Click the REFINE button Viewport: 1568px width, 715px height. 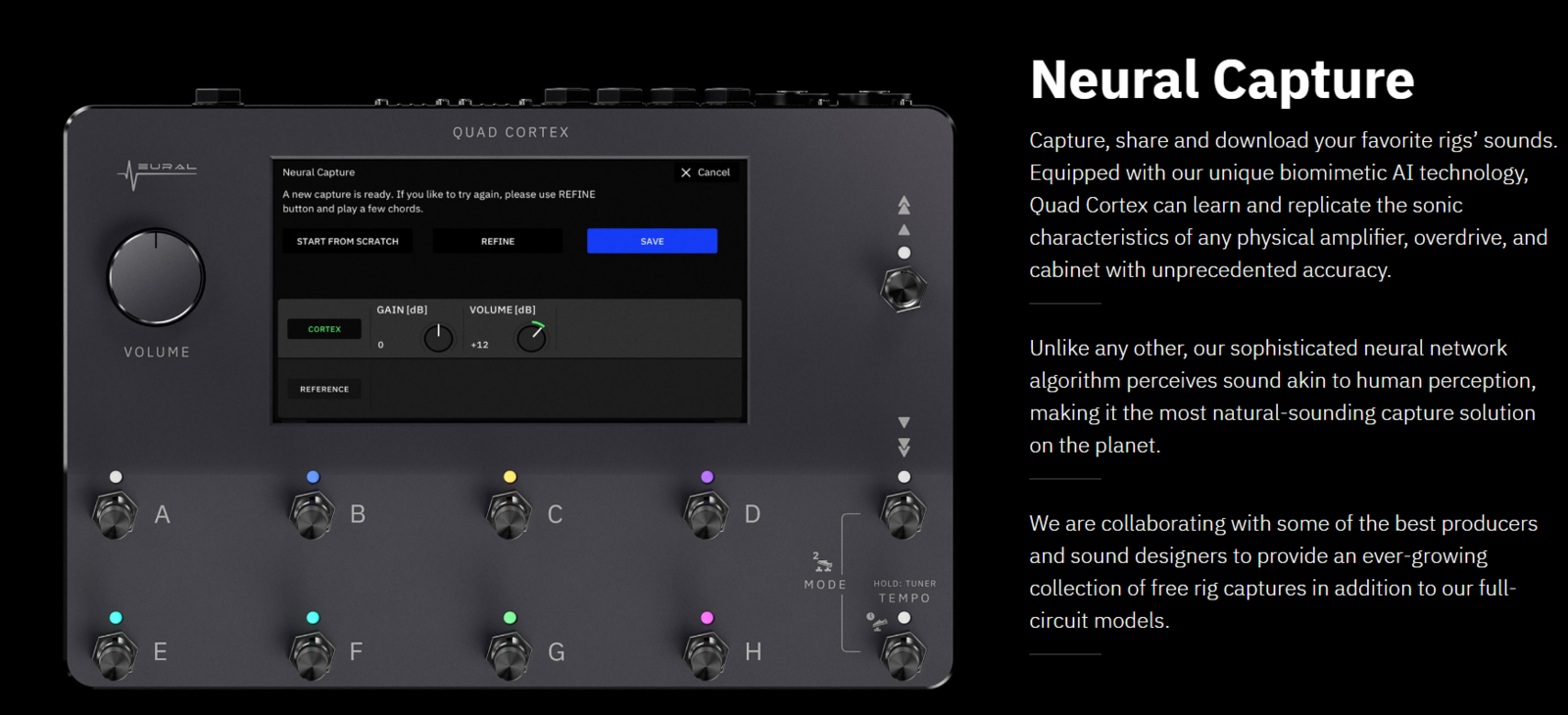[x=498, y=241]
